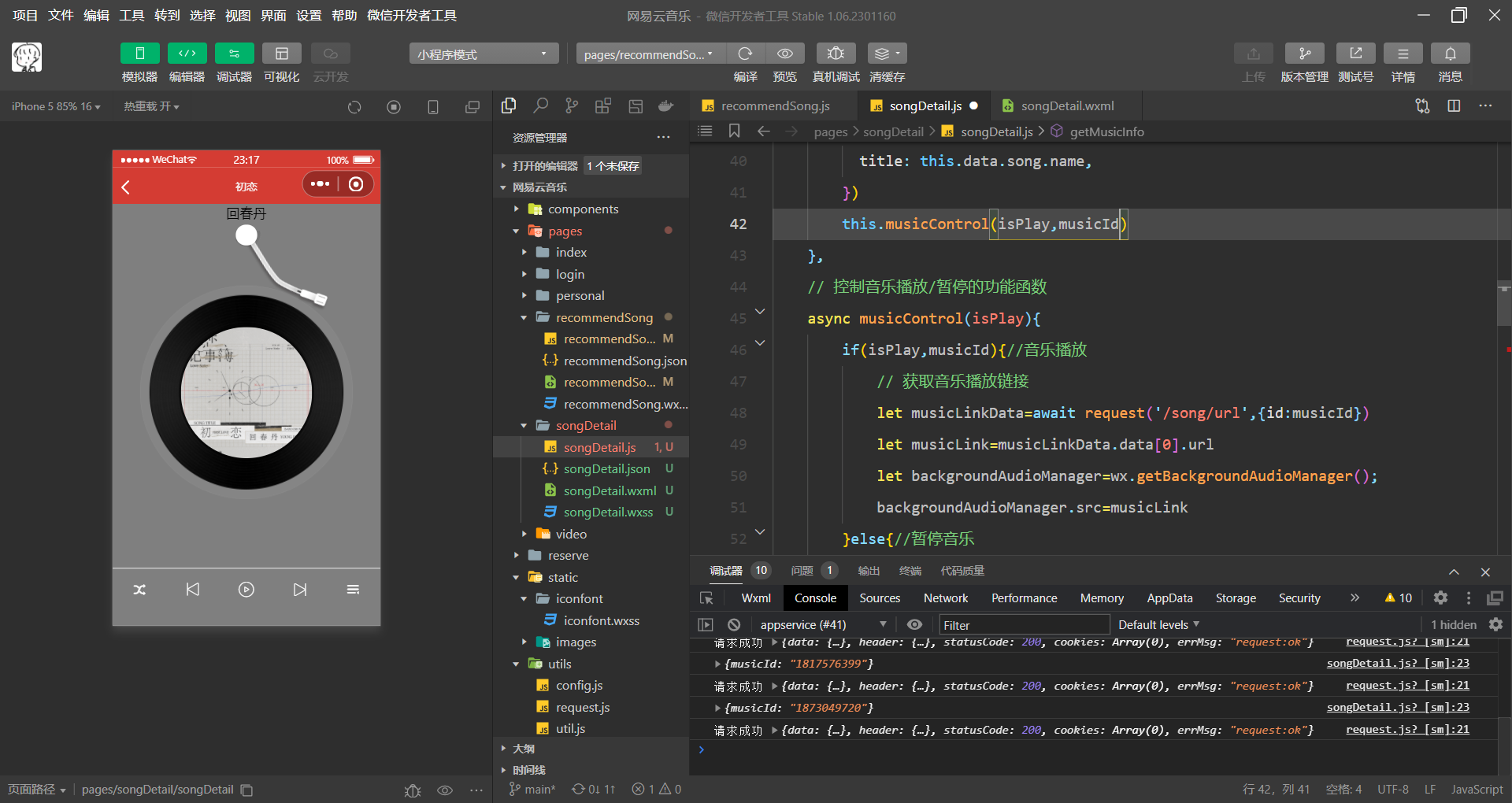This screenshot has width=1512, height=803.
Task: Switch to the Network devtools tab
Action: pos(946,598)
